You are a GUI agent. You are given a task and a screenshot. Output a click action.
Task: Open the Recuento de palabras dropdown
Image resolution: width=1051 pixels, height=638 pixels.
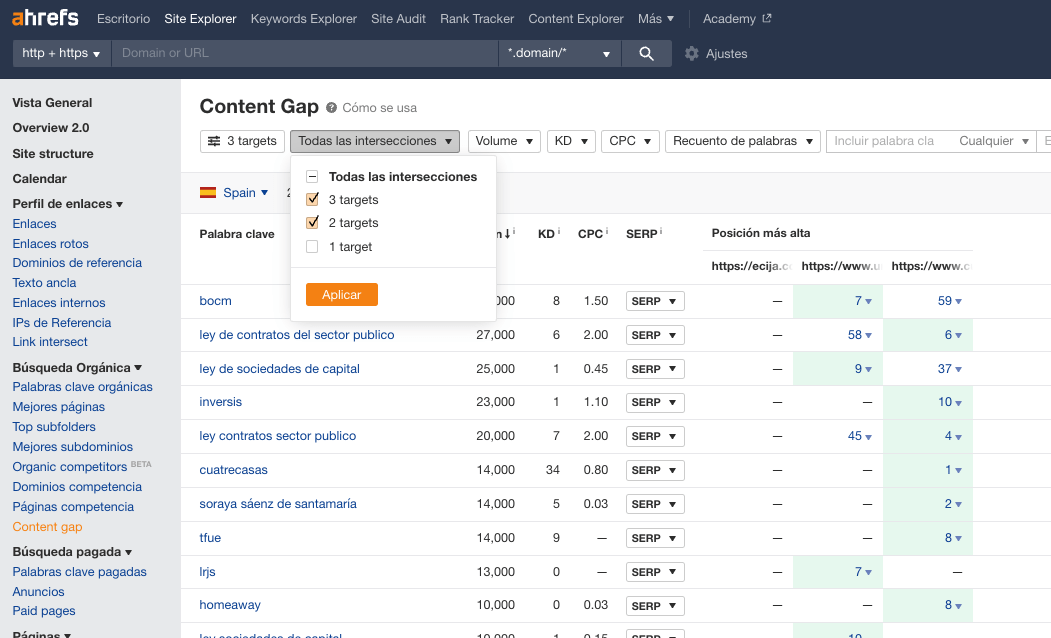(742, 141)
